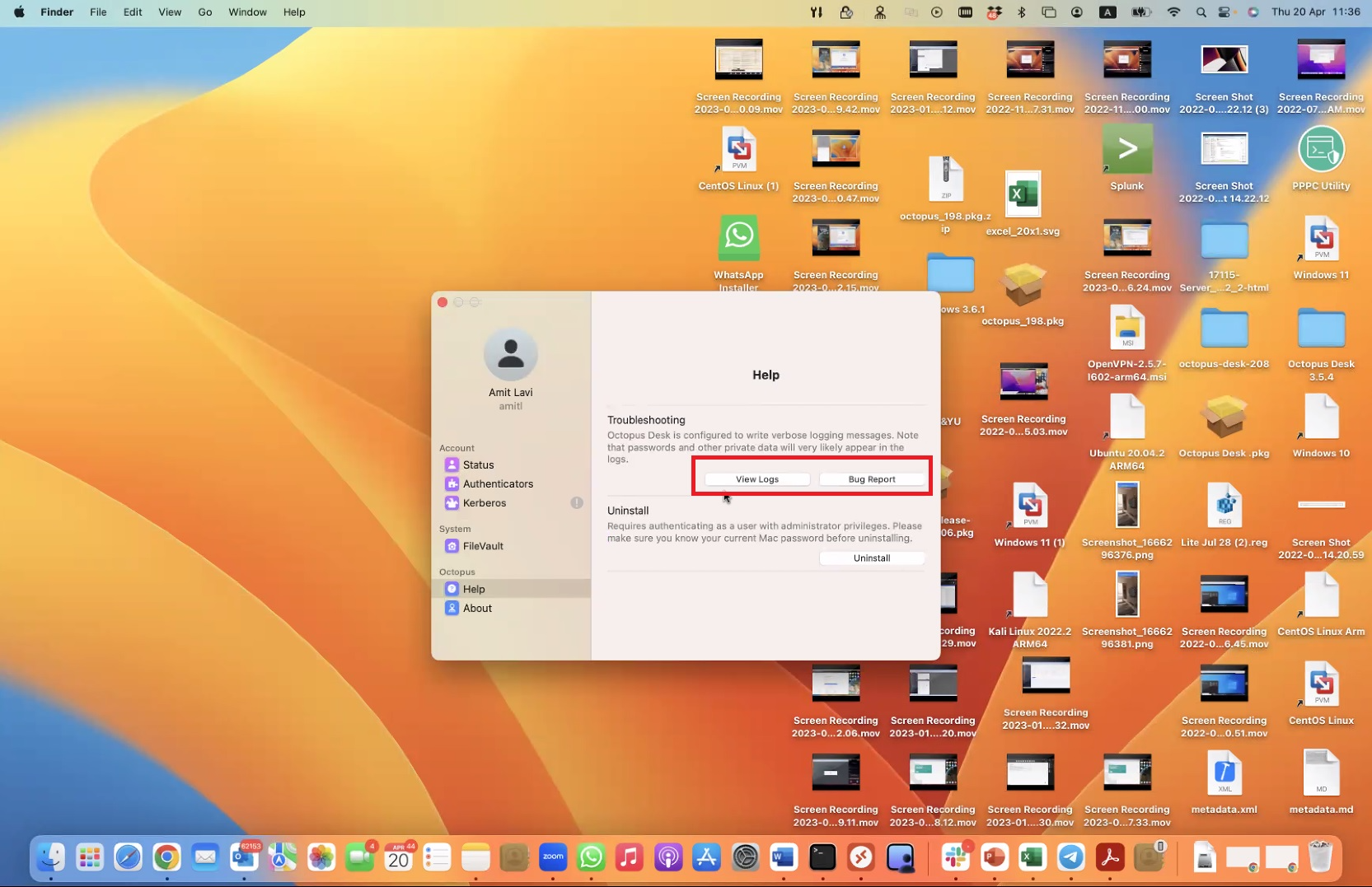Select the octopus_198.pkg package file

[x=1023, y=286]
